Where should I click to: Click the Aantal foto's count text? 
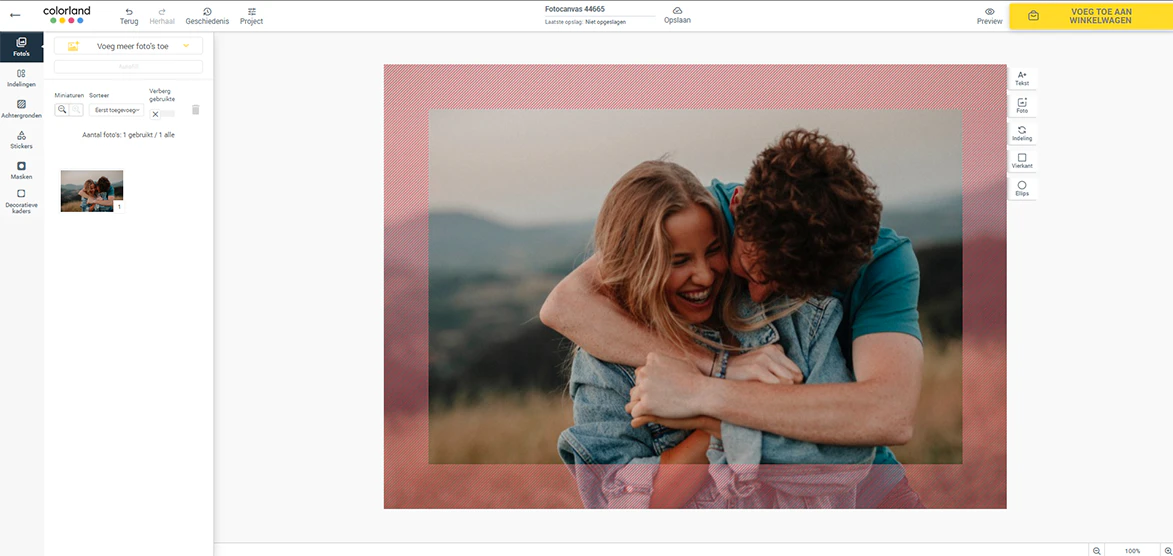(x=129, y=135)
